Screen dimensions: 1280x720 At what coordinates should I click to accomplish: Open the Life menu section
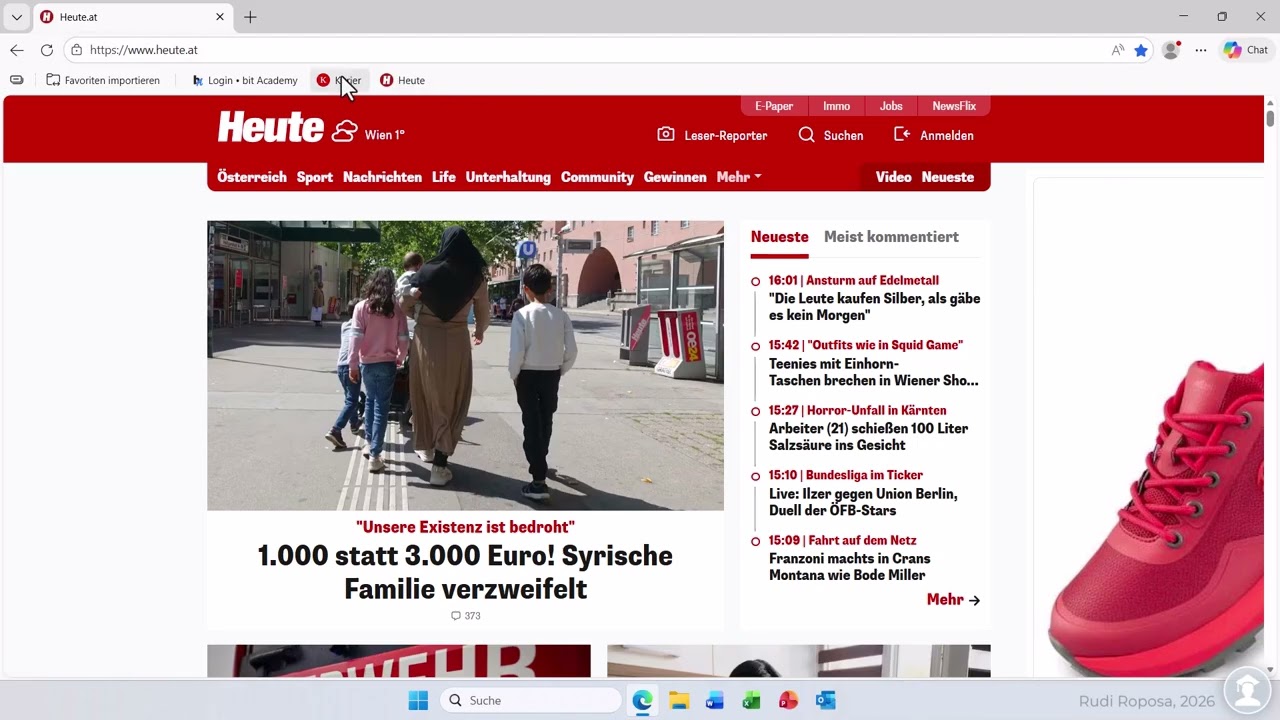point(444,177)
